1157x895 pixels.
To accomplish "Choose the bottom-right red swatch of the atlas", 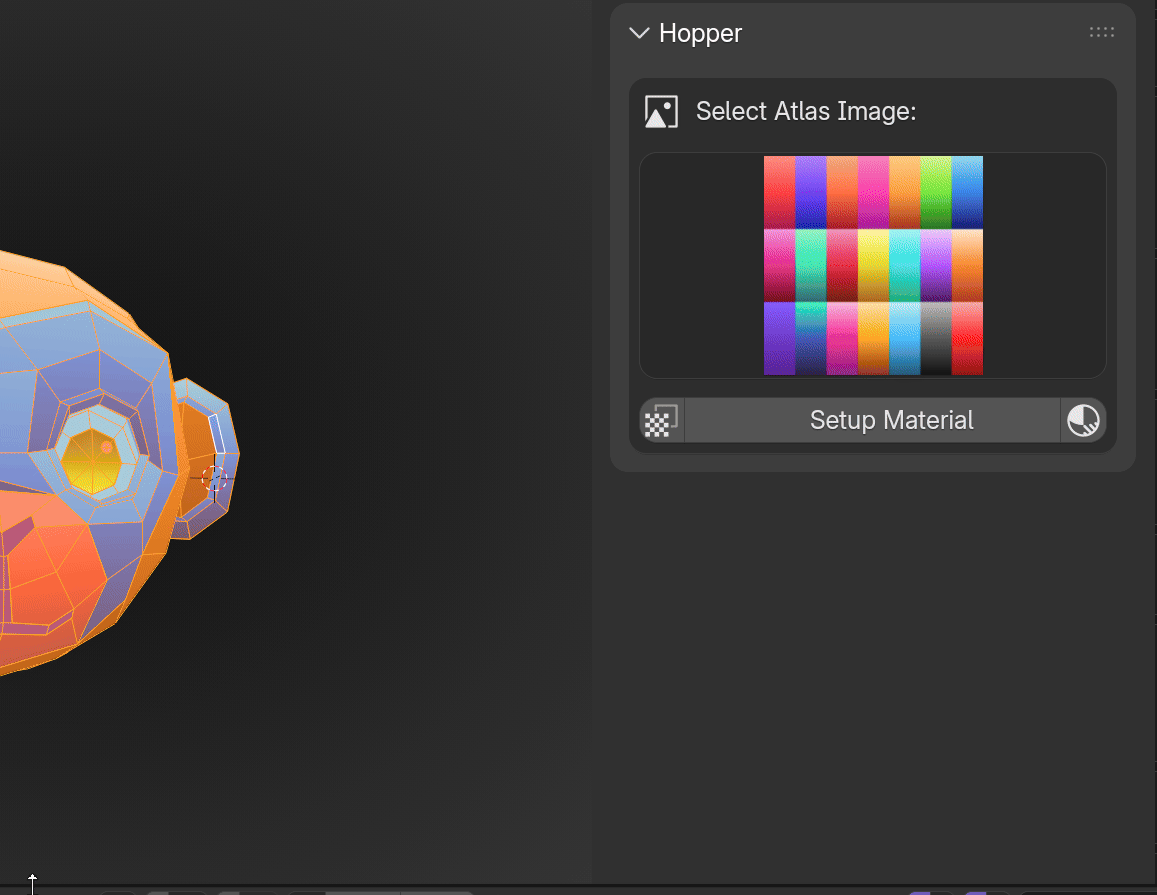I will click(x=967, y=338).
